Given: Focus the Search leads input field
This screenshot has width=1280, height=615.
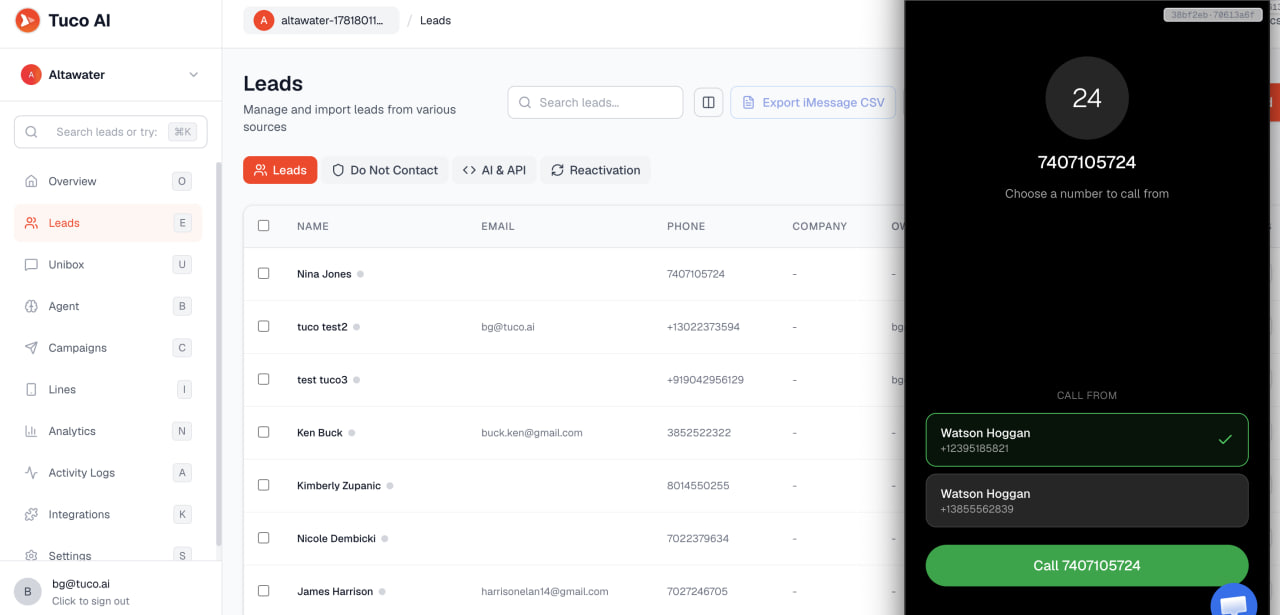Looking at the screenshot, I should tap(595, 102).
